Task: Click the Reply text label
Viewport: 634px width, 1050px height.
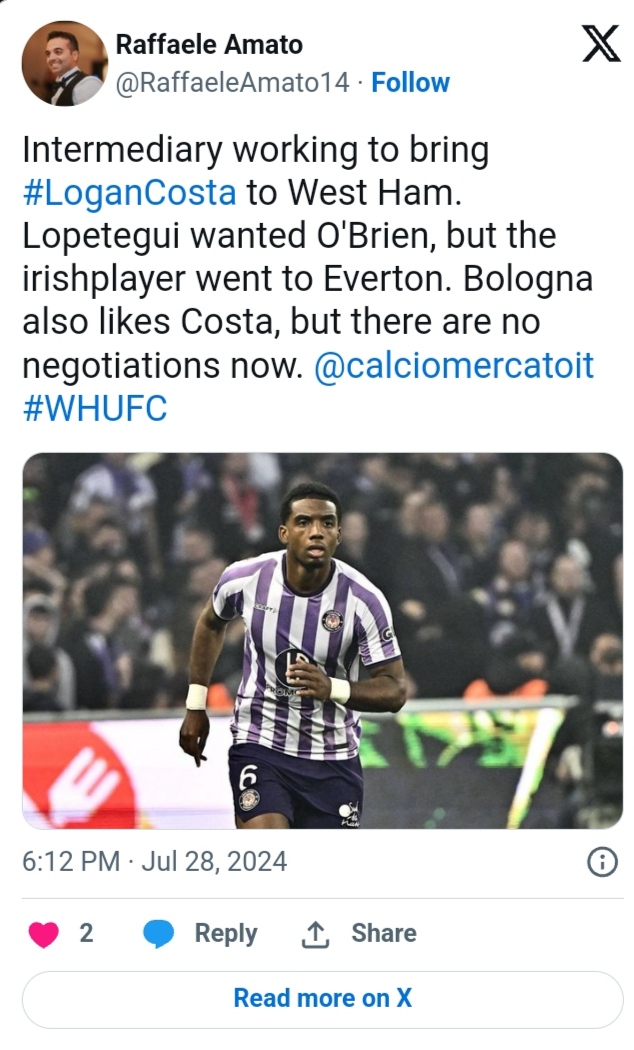Action: 226,933
